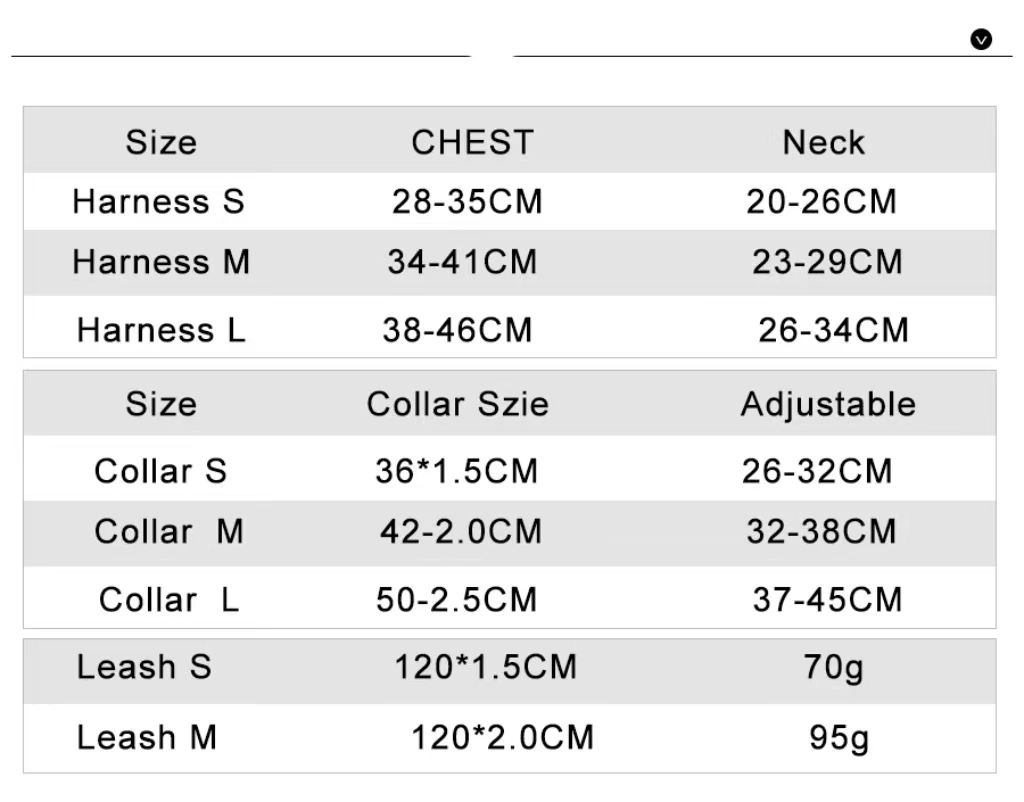This screenshot has width=1024, height=802.
Task: Click the black circular chevron-down icon
Action: 981,39
